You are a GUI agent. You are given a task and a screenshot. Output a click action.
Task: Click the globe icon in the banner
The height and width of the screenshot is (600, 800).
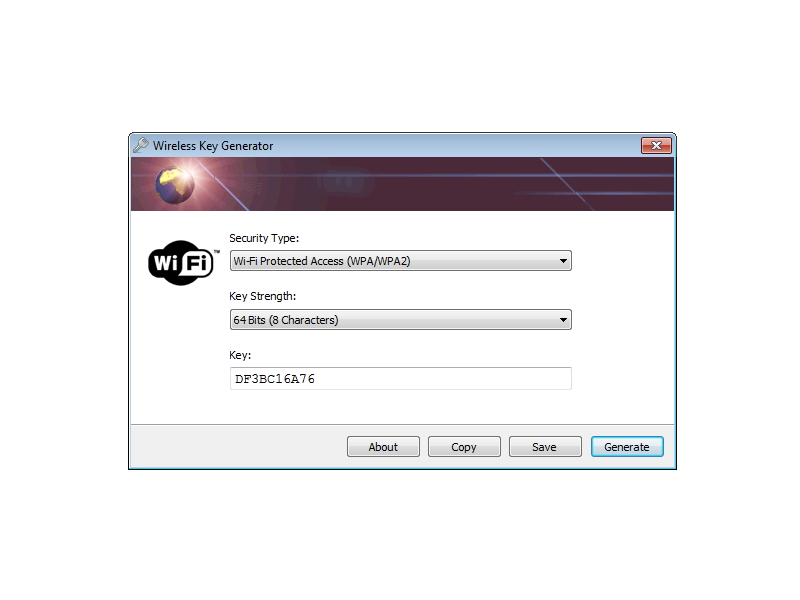[x=174, y=185]
